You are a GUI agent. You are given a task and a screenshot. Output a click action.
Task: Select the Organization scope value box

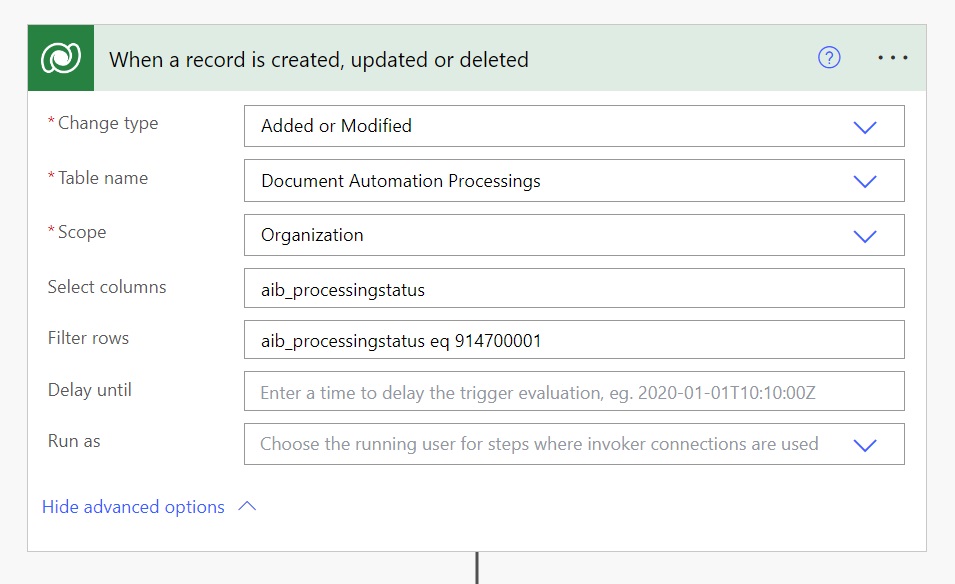pos(574,235)
